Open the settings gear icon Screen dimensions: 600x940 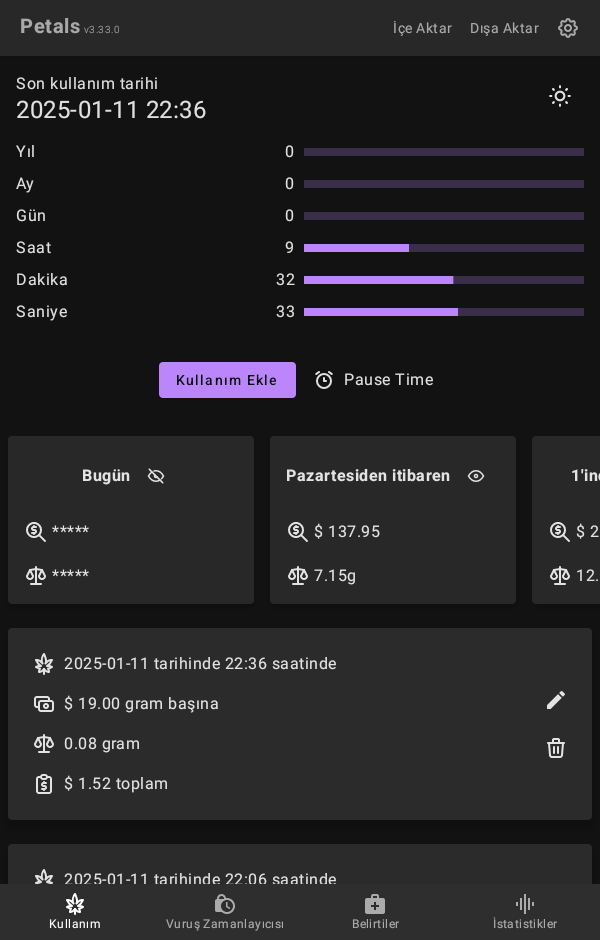point(568,28)
